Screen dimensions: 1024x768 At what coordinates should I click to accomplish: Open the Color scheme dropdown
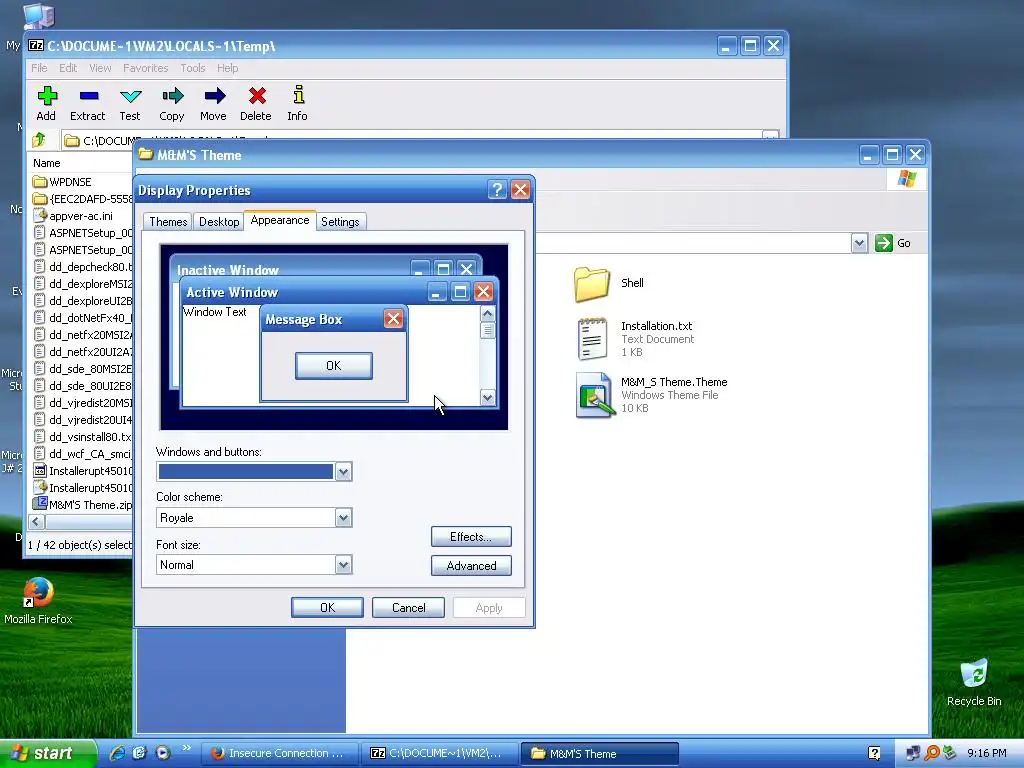[344, 518]
